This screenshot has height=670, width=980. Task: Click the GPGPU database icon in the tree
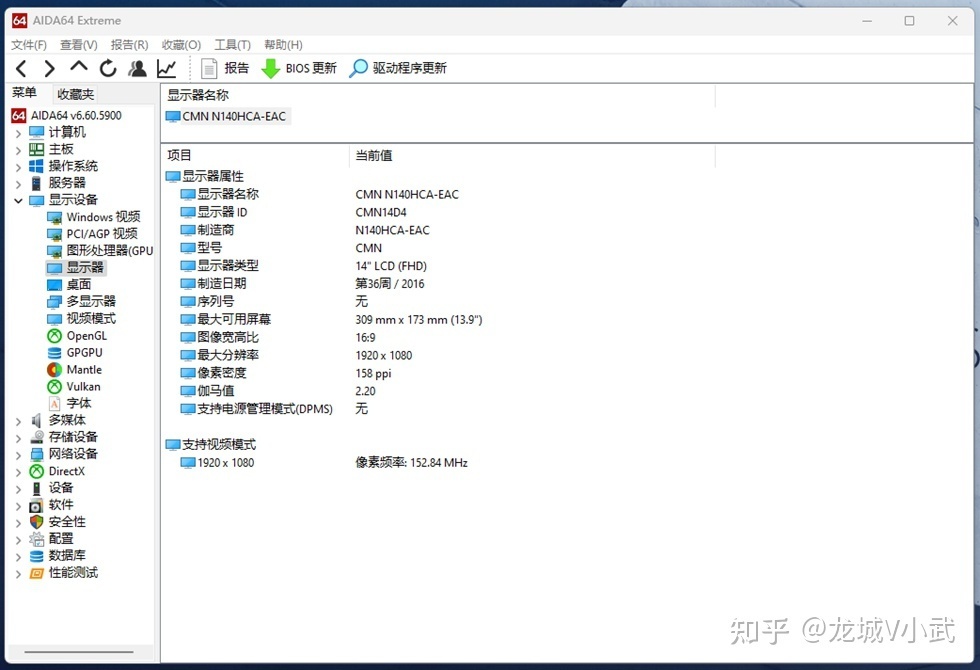[x=54, y=352]
